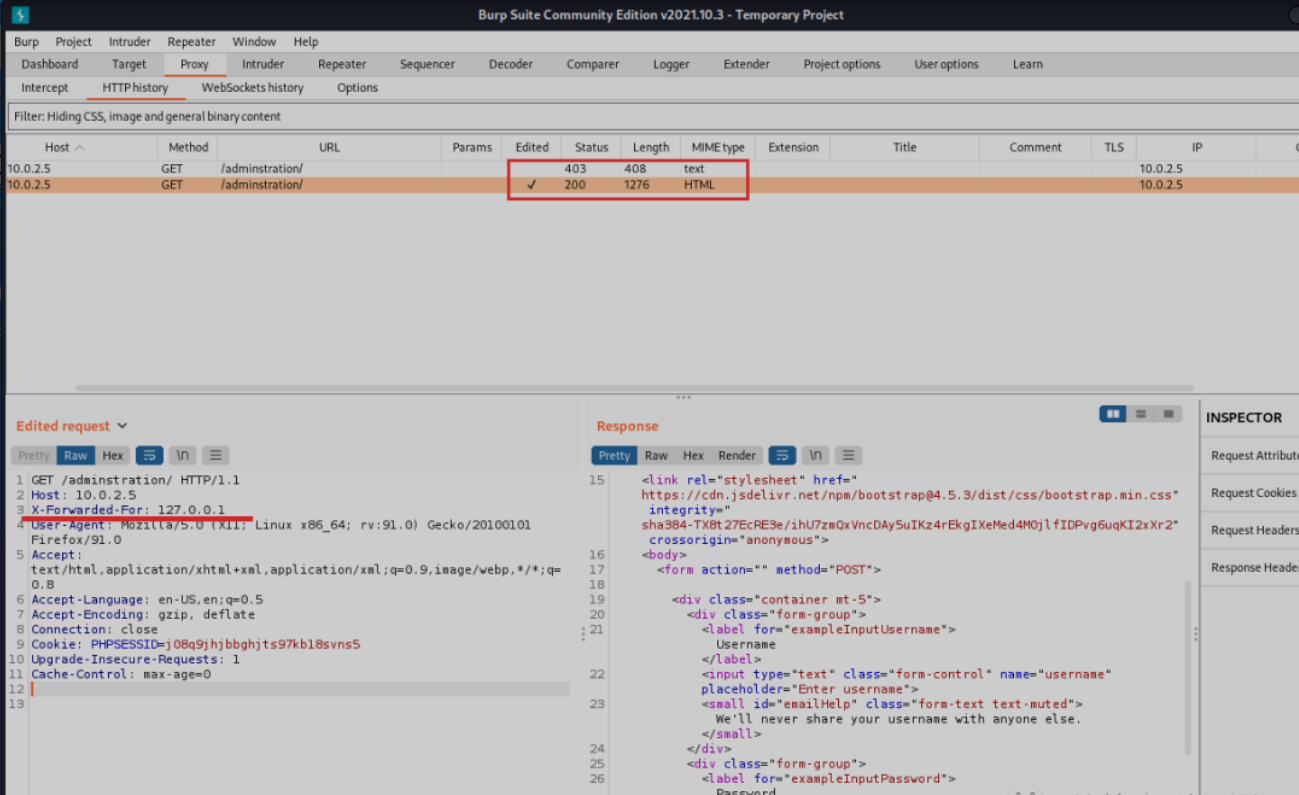
Task: Sort by Status column header
Action: [591, 147]
